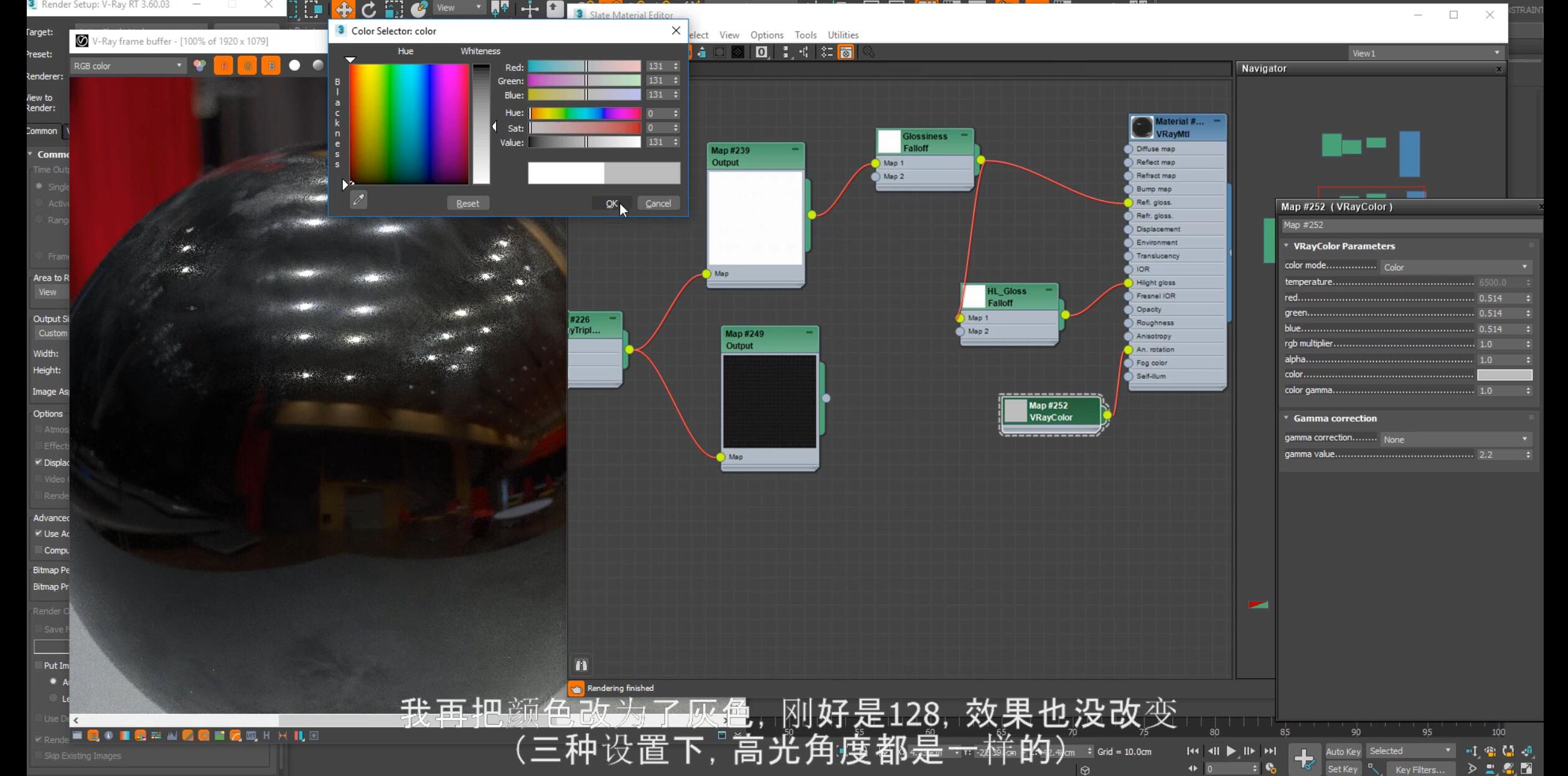Open the RGB color channel dropdown
The width and height of the screenshot is (1568, 776).
pos(128,65)
